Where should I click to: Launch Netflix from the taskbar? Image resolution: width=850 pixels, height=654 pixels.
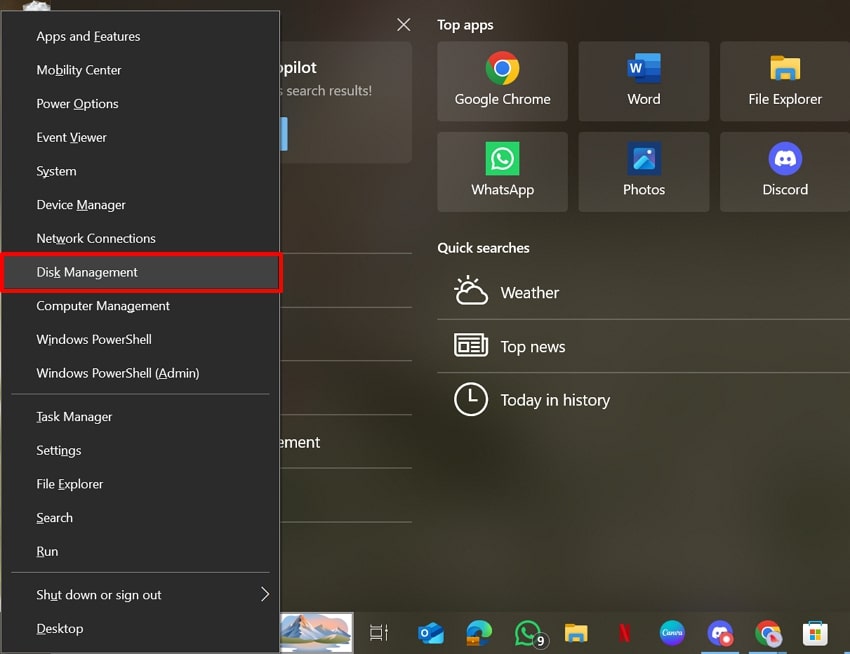tap(624, 633)
